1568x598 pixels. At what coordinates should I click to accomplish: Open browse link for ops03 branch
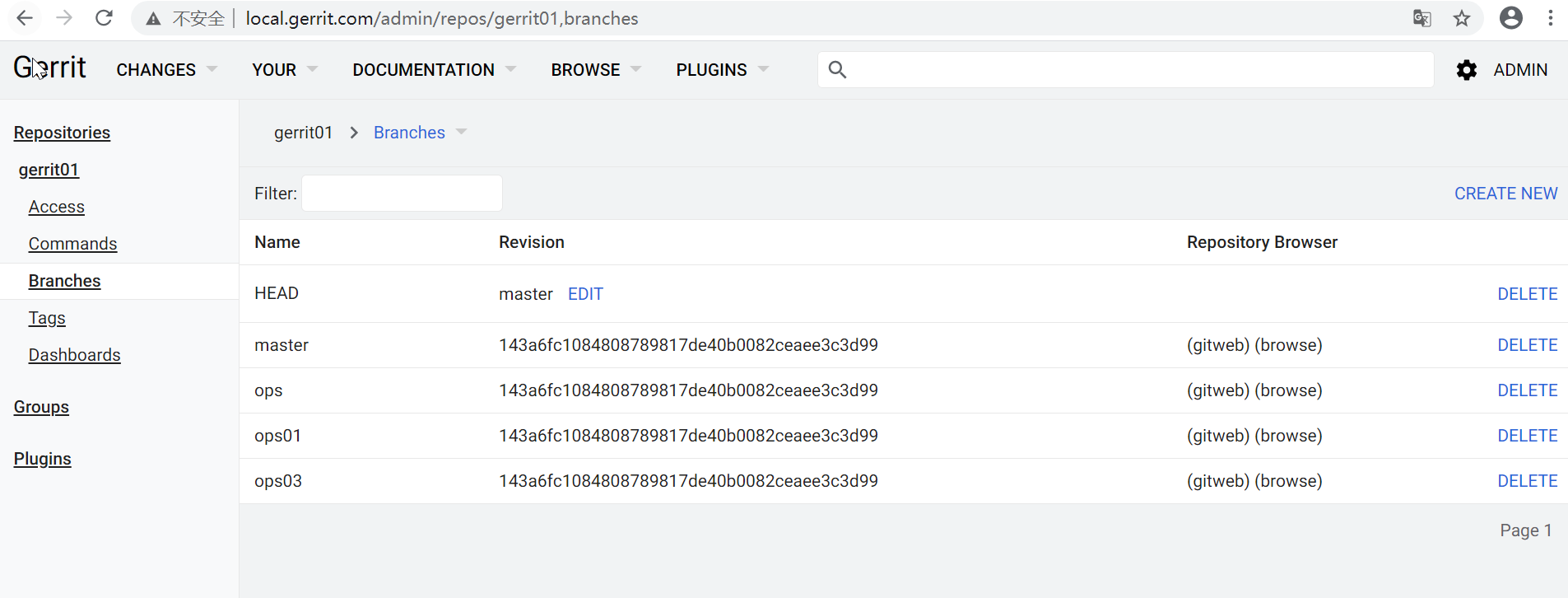point(1288,481)
